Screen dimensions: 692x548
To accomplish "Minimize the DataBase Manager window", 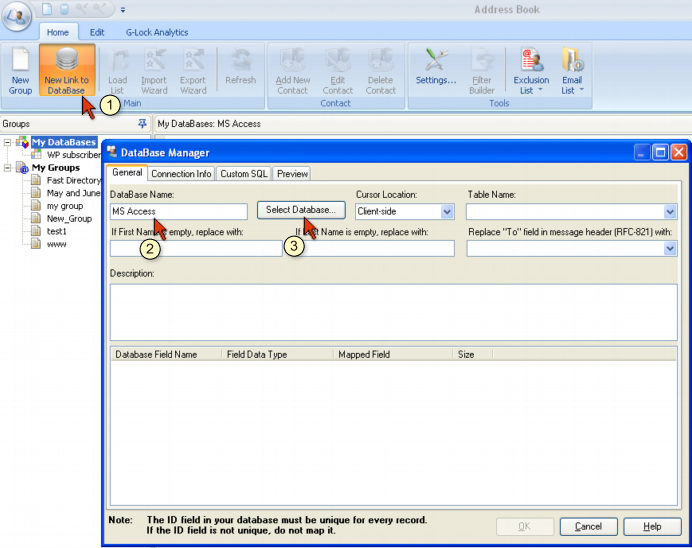I will tap(642, 153).
